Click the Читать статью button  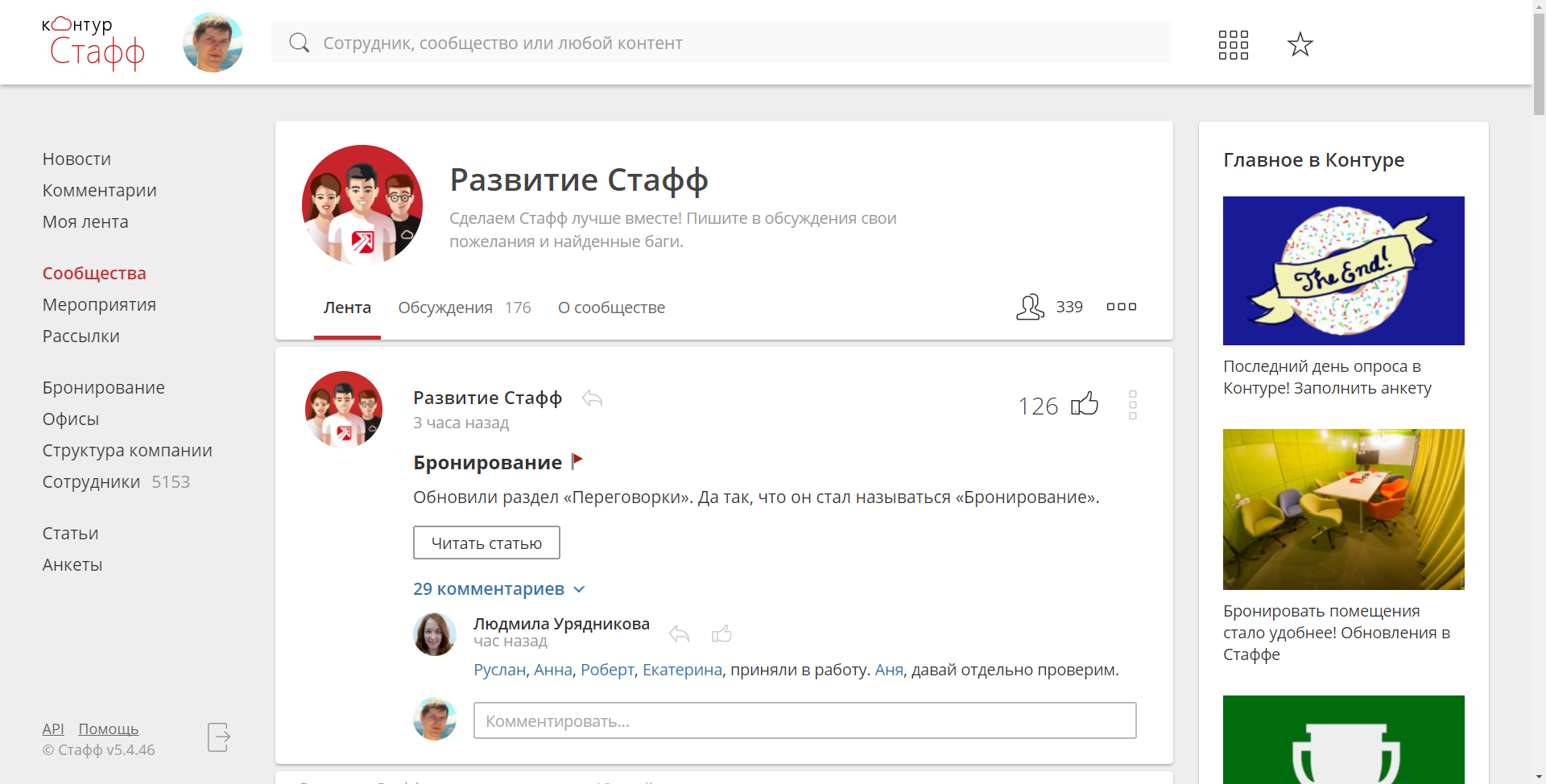(486, 543)
